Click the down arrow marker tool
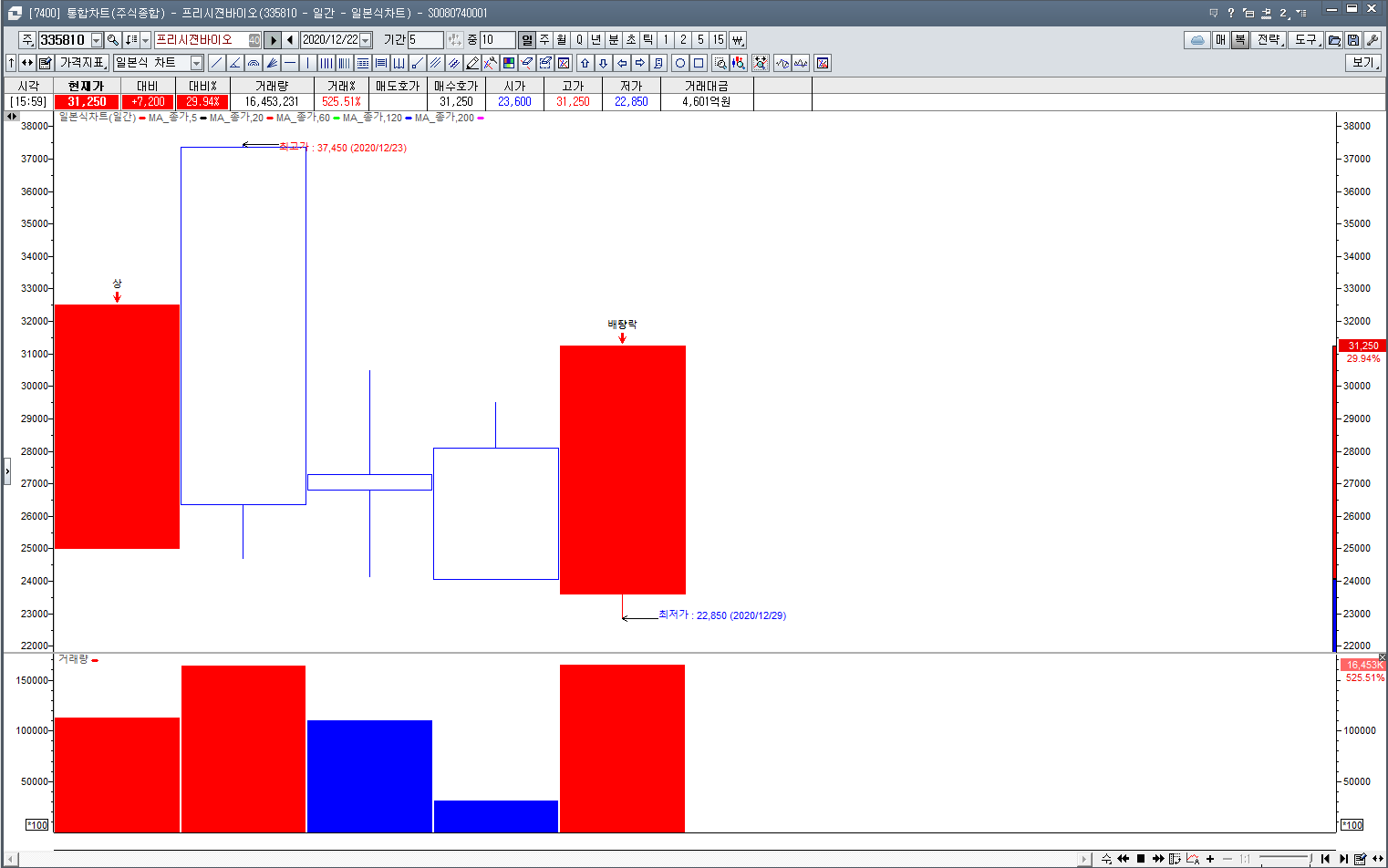This screenshot has height=868, width=1388. coord(603,63)
